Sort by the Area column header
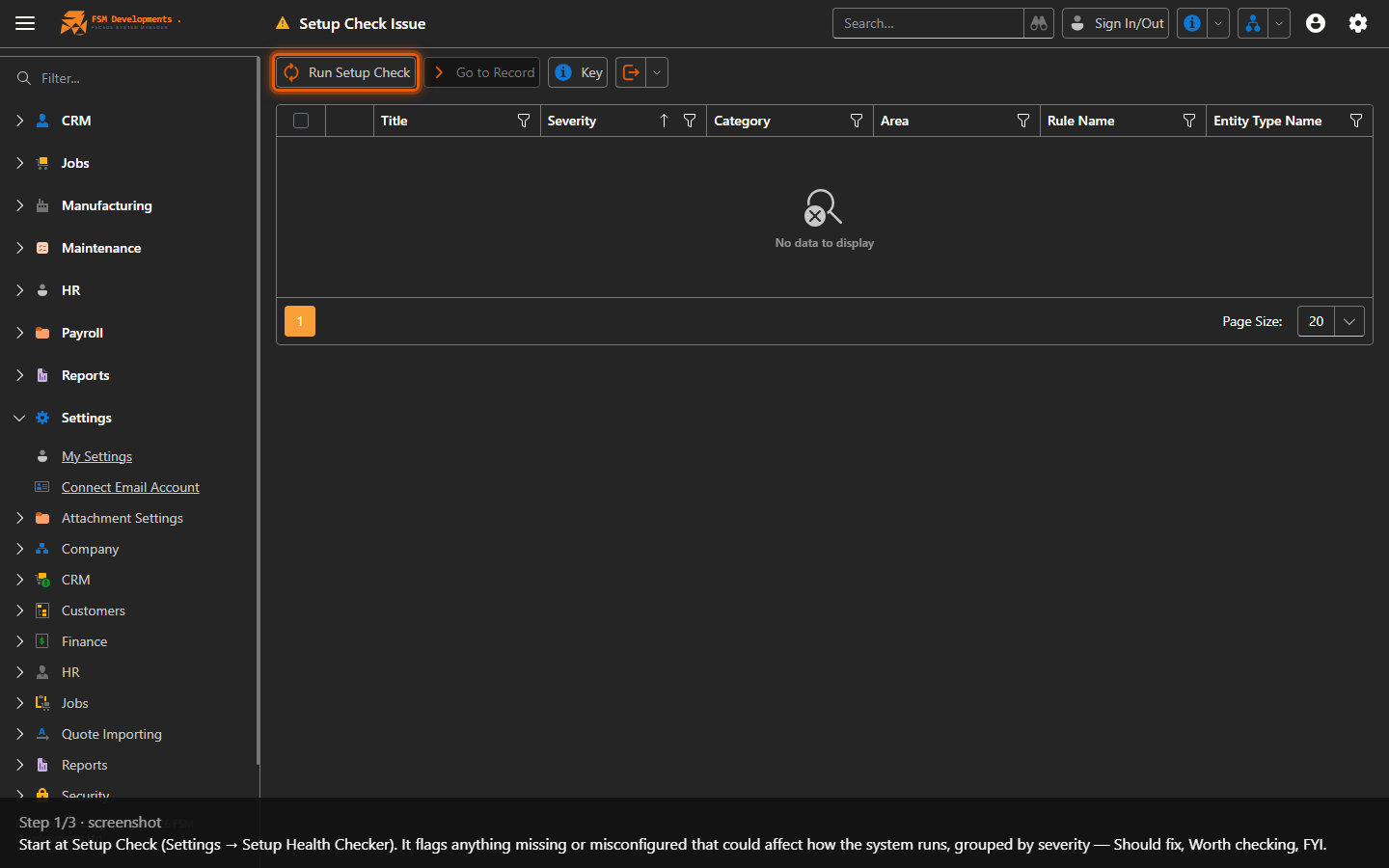The width and height of the screenshot is (1389, 868). click(894, 121)
